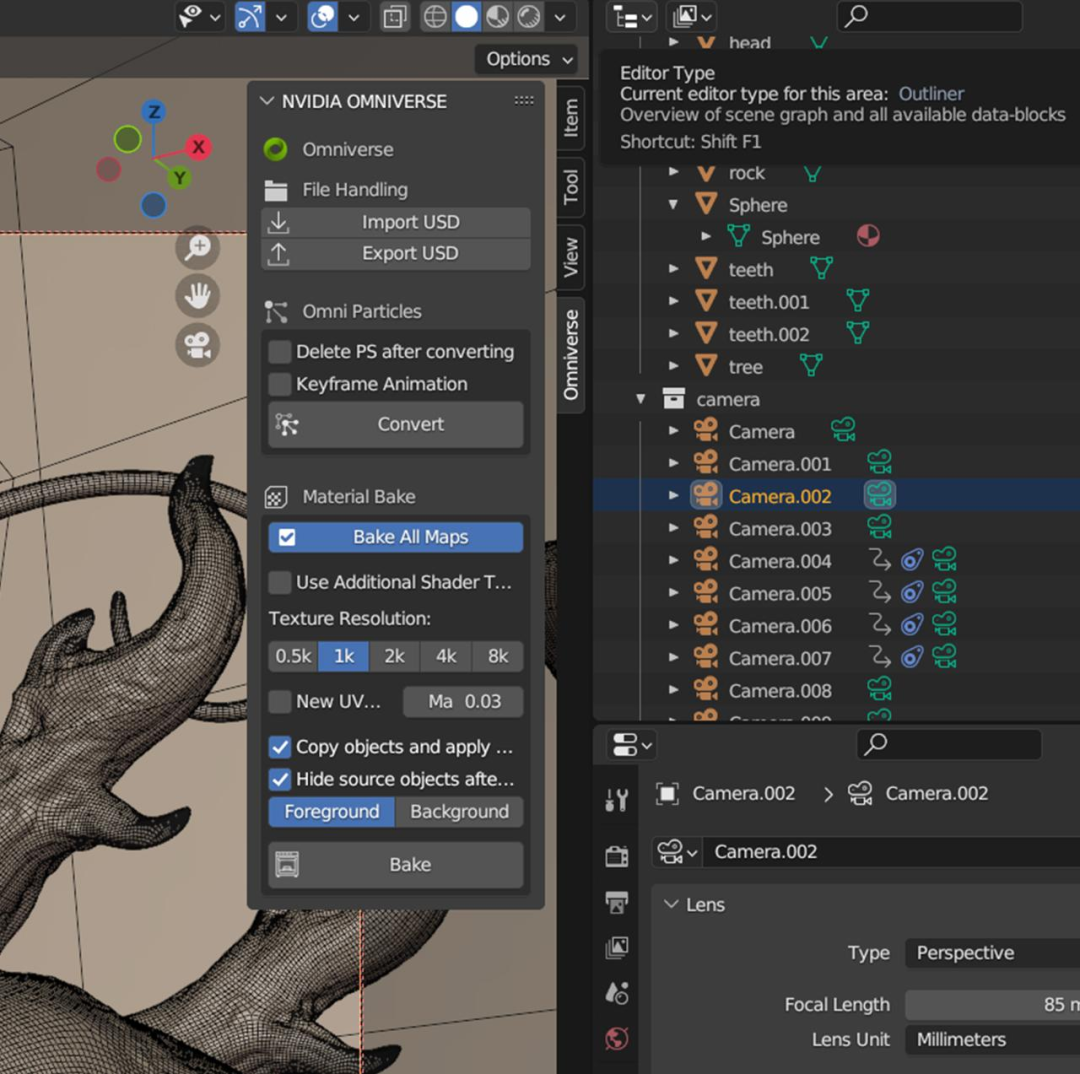Enable Delete PS after converting checkbox
Image resolution: width=1080 pixels, height=1074 pixels.
(280, 351)
